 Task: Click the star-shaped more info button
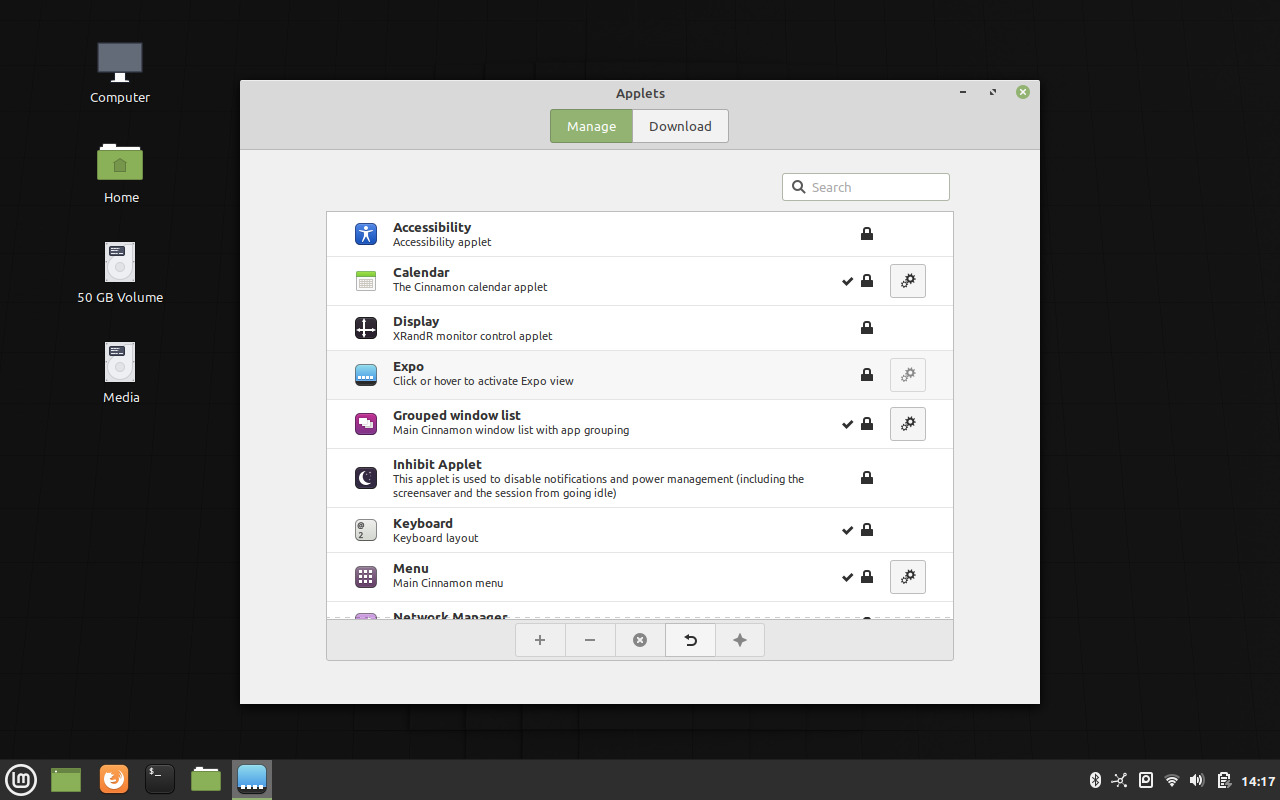click(x=740, y=640)
